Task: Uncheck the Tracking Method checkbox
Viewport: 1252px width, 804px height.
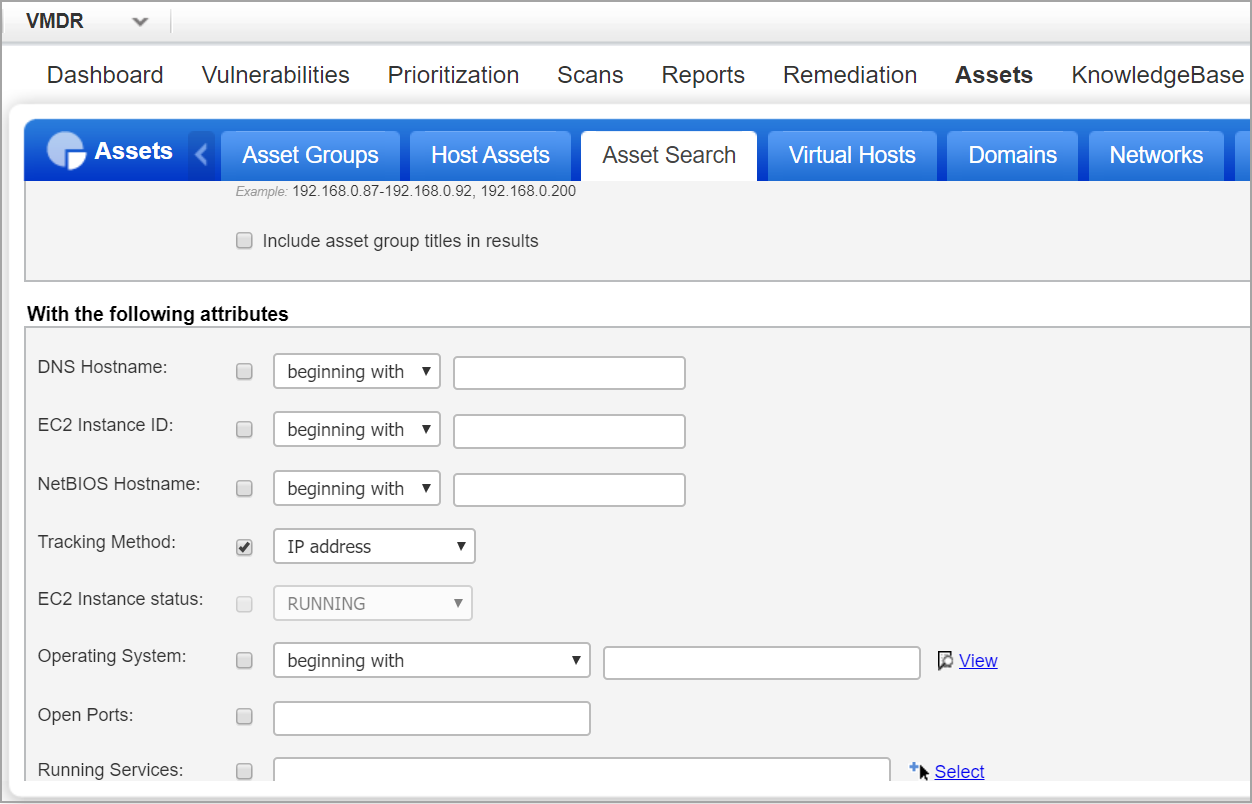Action: tap(244, 547)
